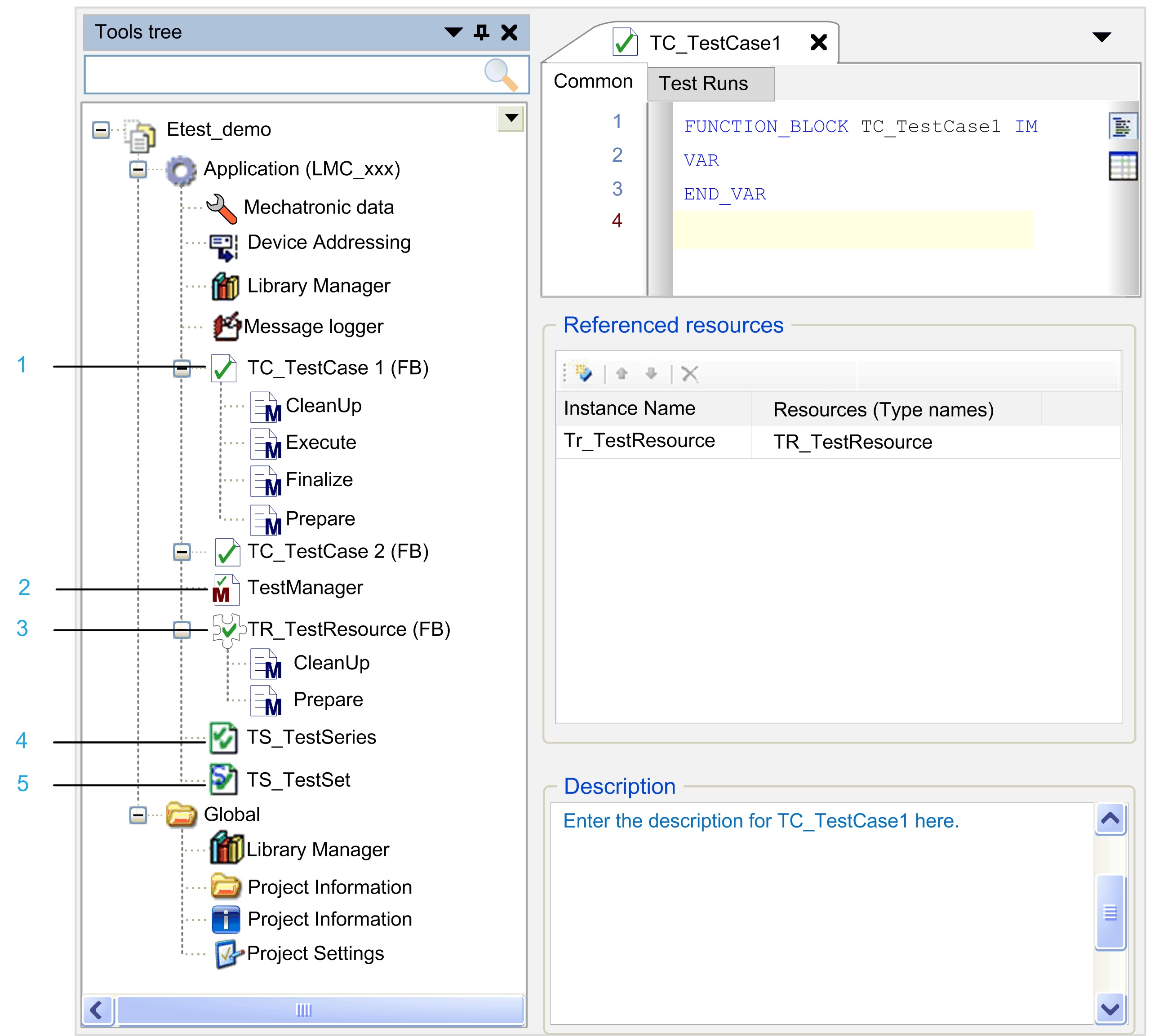Viewport: 1150px width, 1036px height.
Task: Pin the Tools tree panel
Action: [481, 32]
